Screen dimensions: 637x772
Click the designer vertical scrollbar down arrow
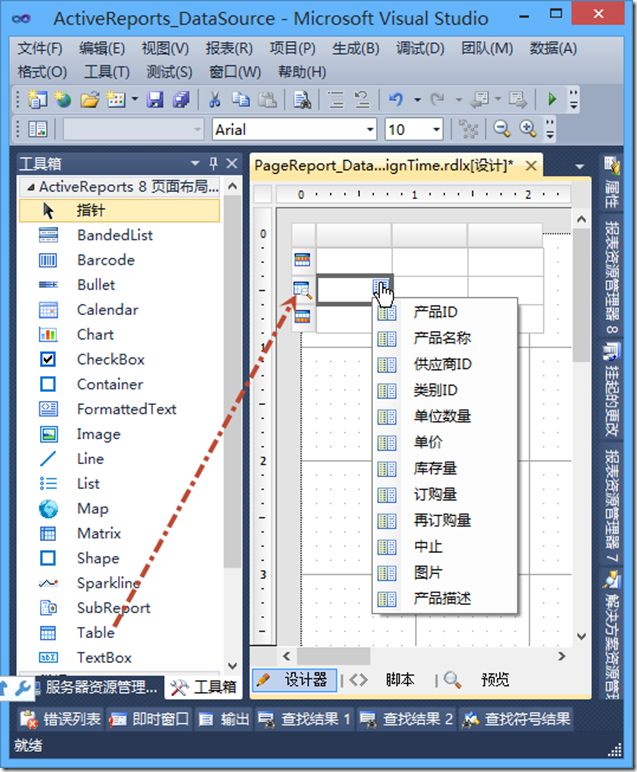[581, 636]
